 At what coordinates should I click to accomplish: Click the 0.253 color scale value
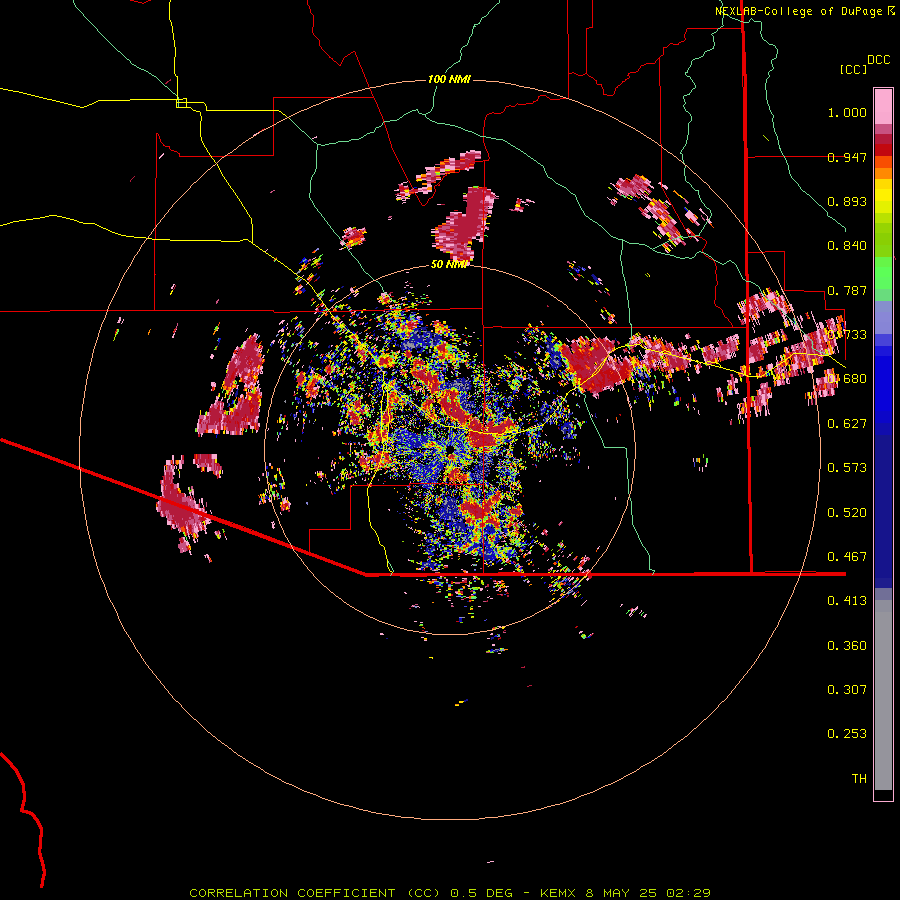click(847, 734)
